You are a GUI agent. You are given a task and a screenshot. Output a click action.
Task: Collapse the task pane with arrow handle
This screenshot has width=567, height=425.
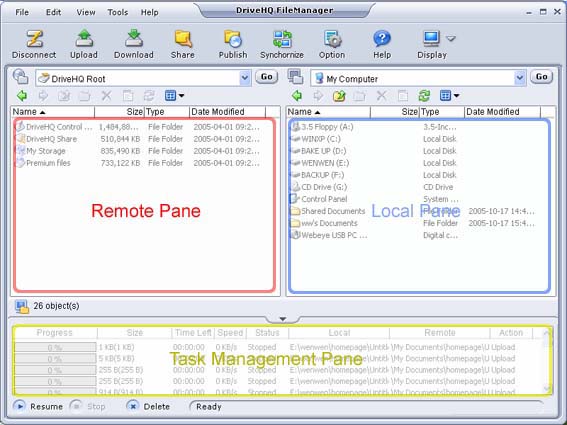tap(283, 319)
